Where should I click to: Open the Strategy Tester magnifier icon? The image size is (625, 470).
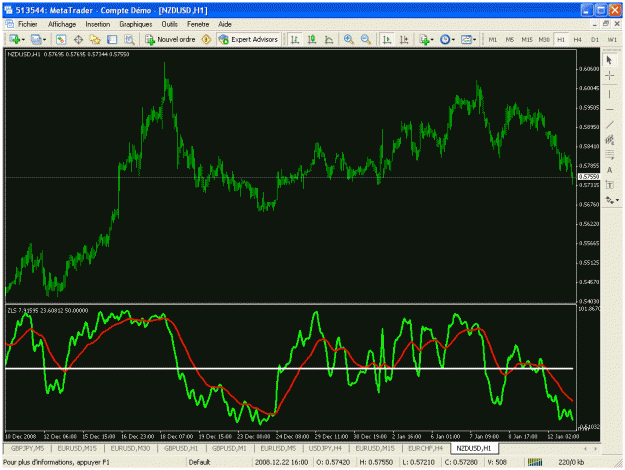coord(129,39)
